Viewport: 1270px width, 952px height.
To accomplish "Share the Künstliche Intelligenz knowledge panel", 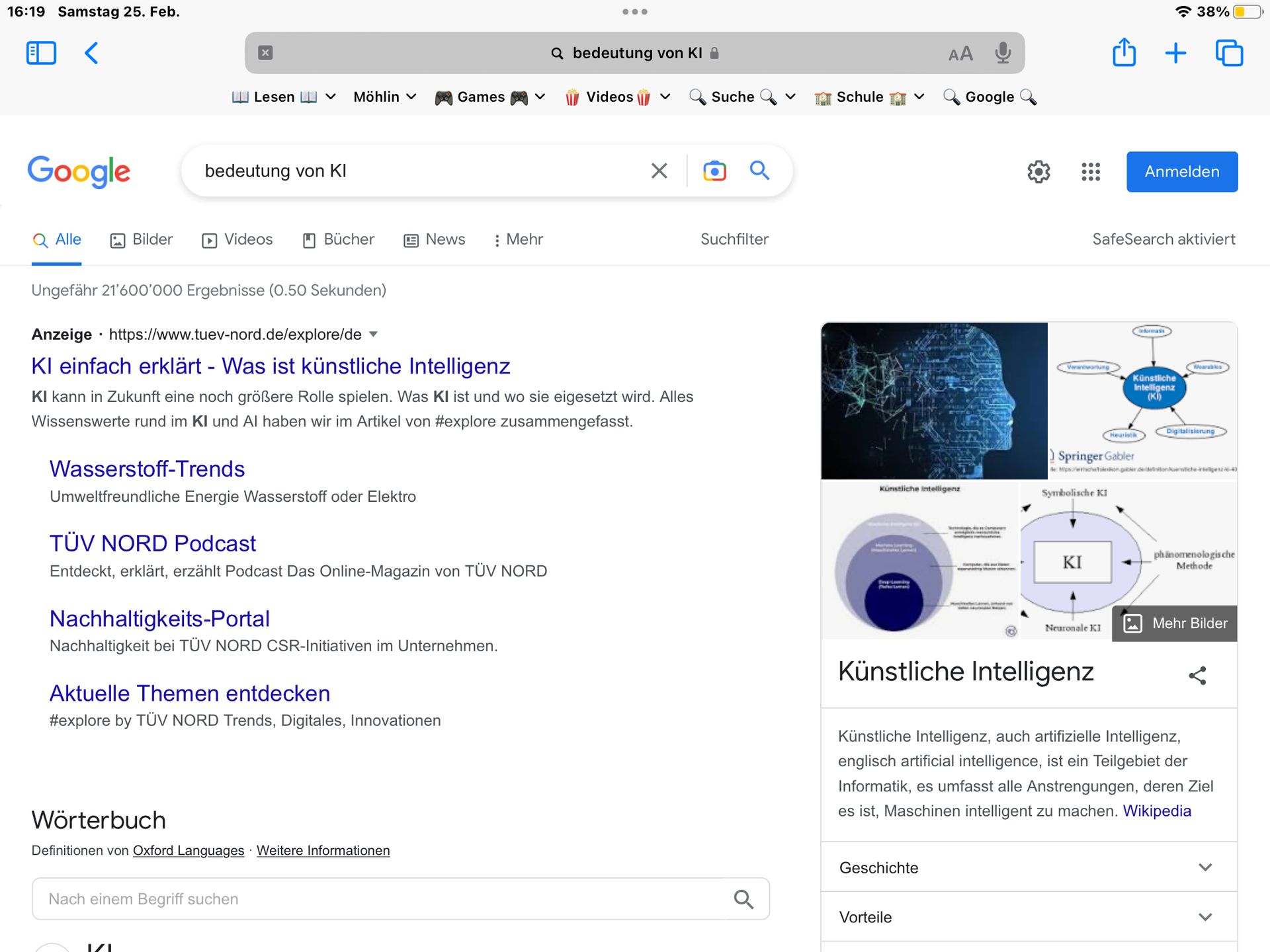I will [x=1197, y=675].
